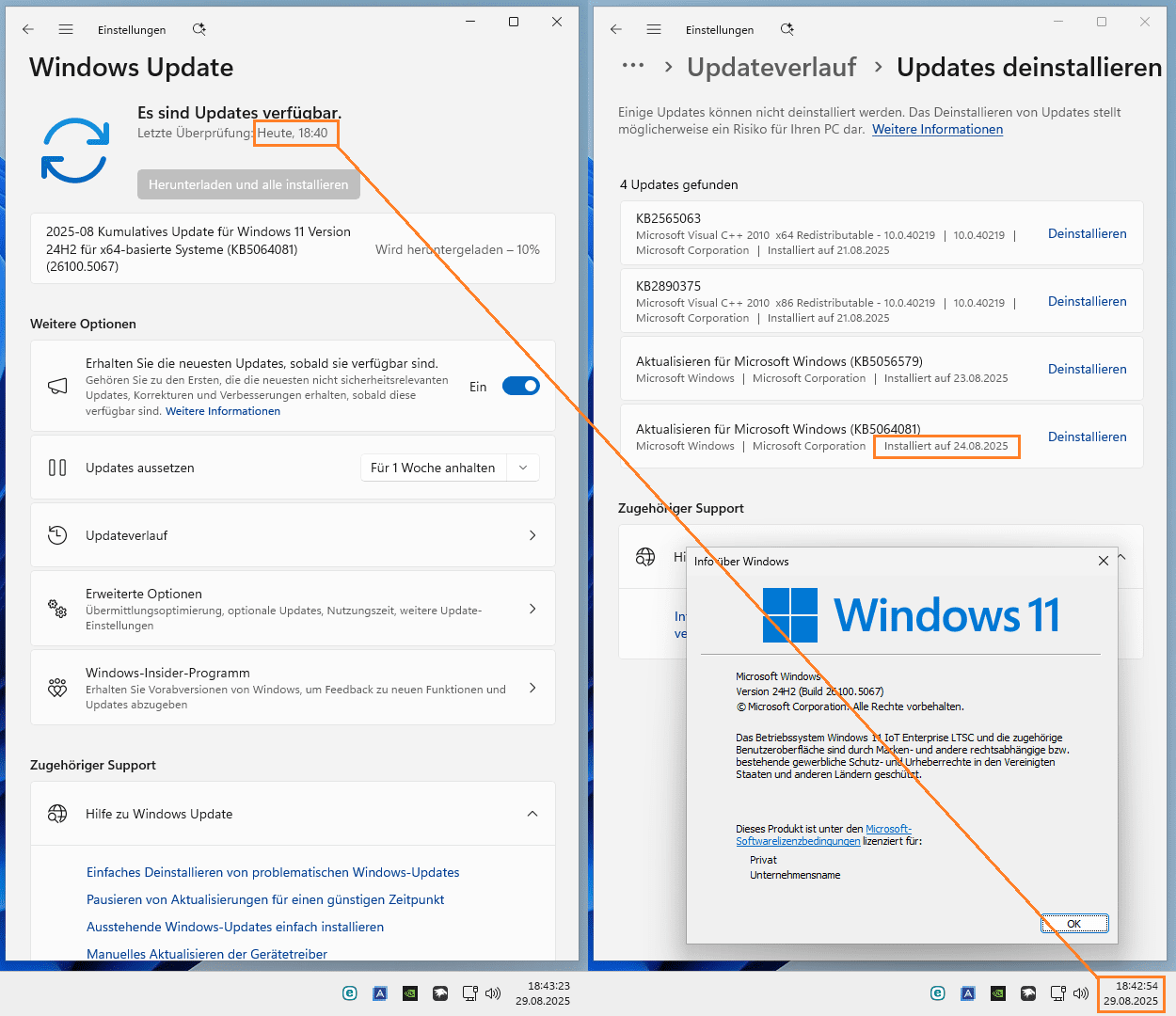Open NVIDIA tray icon in taskbar showing 18:43:23
Screen dimensions: 1176x1016
(410, 992)
